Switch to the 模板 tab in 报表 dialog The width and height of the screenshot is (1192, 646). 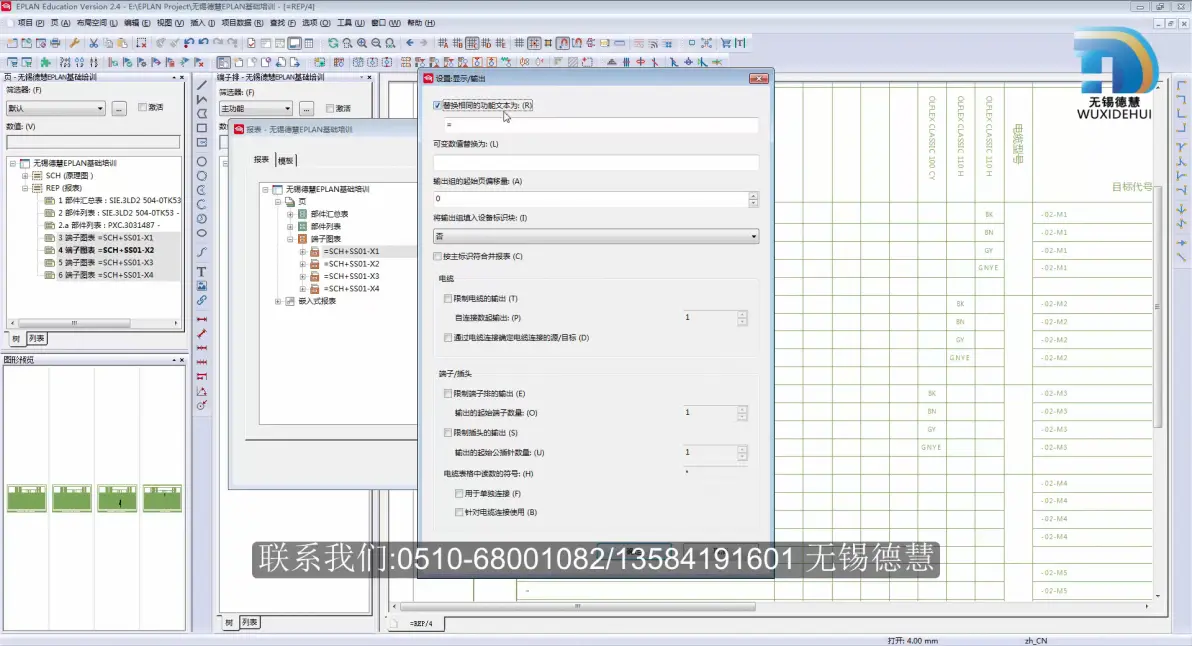286,160
